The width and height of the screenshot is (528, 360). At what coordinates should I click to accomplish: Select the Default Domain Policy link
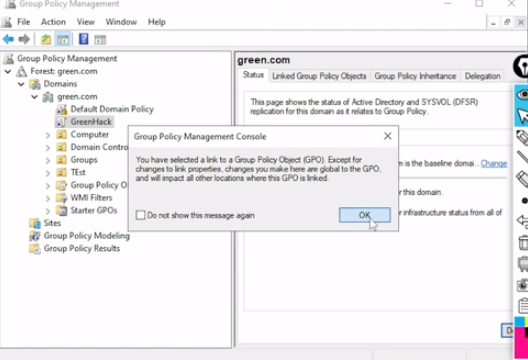click(x=112, y=109)
